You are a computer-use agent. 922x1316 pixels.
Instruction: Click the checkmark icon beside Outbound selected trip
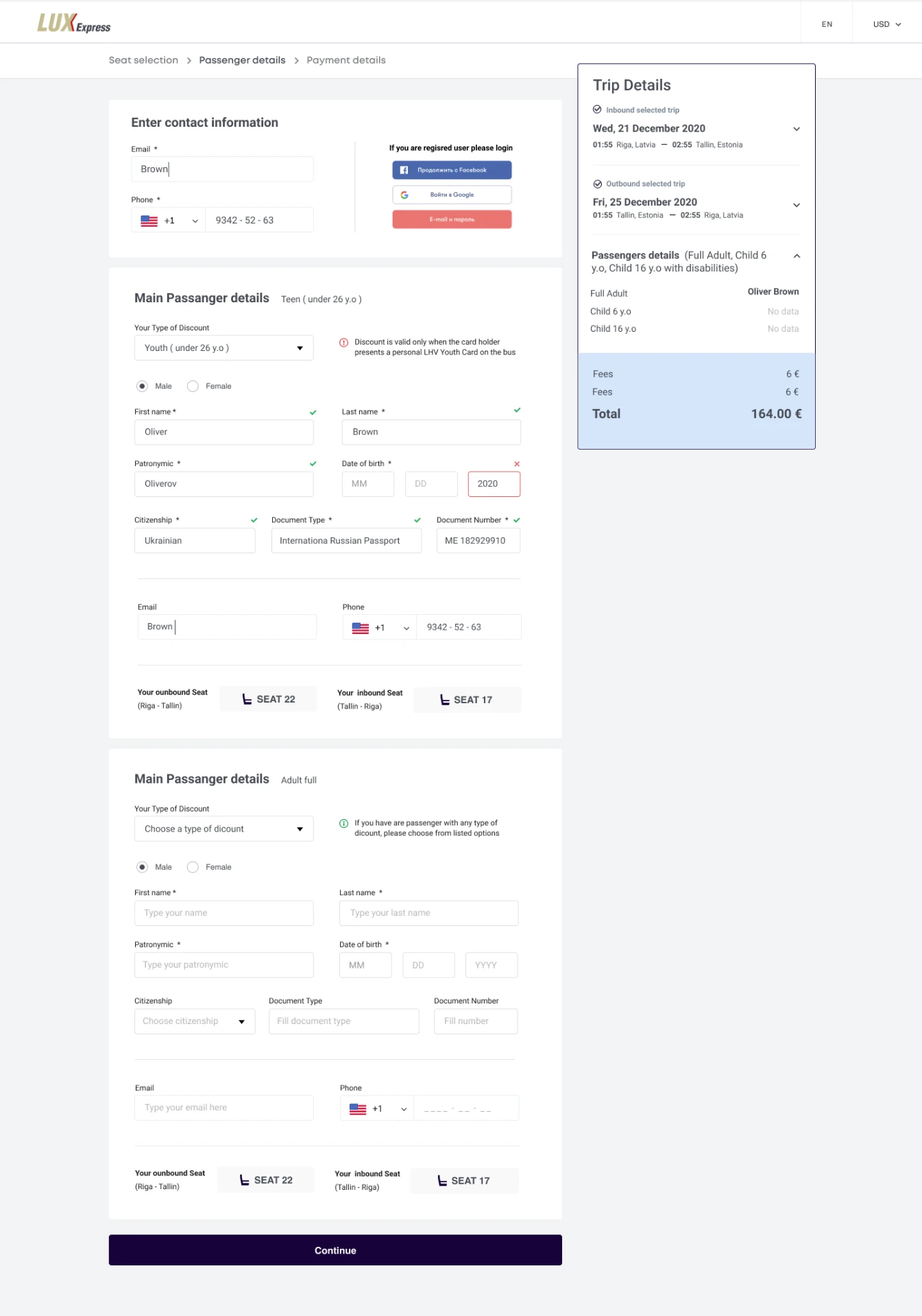(x=597, y=184)
